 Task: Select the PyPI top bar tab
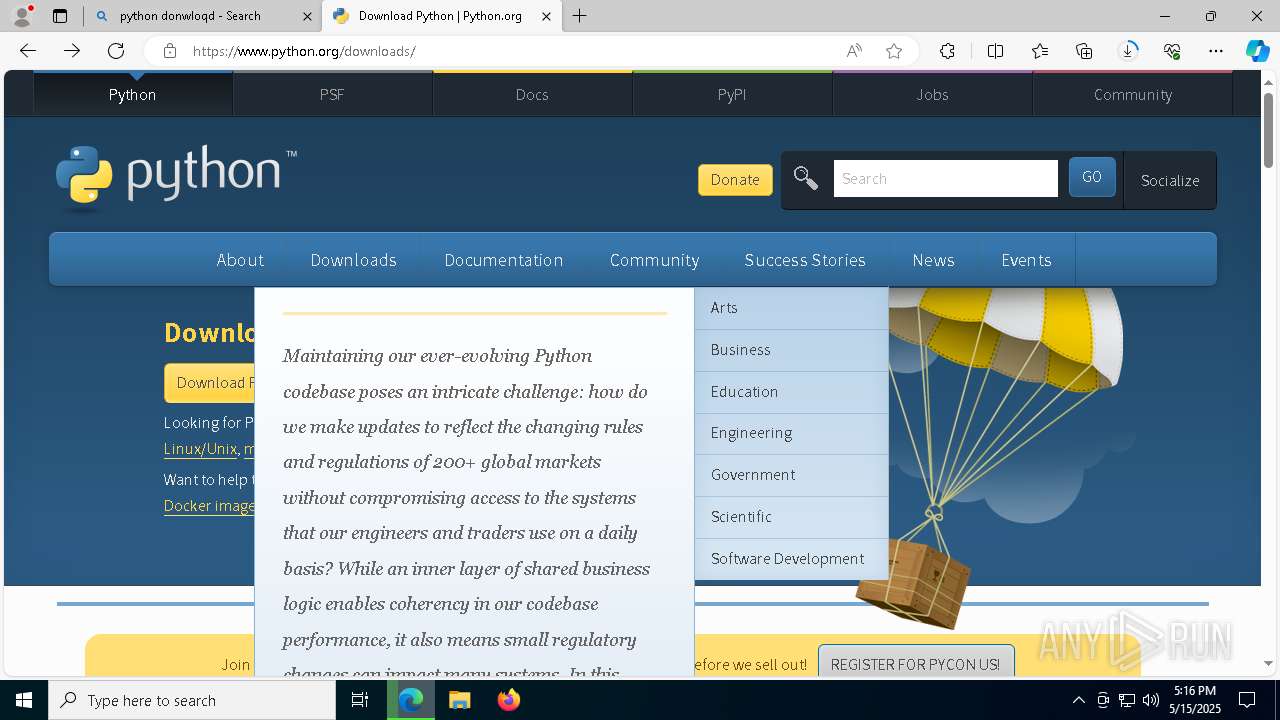coord(732,94)
